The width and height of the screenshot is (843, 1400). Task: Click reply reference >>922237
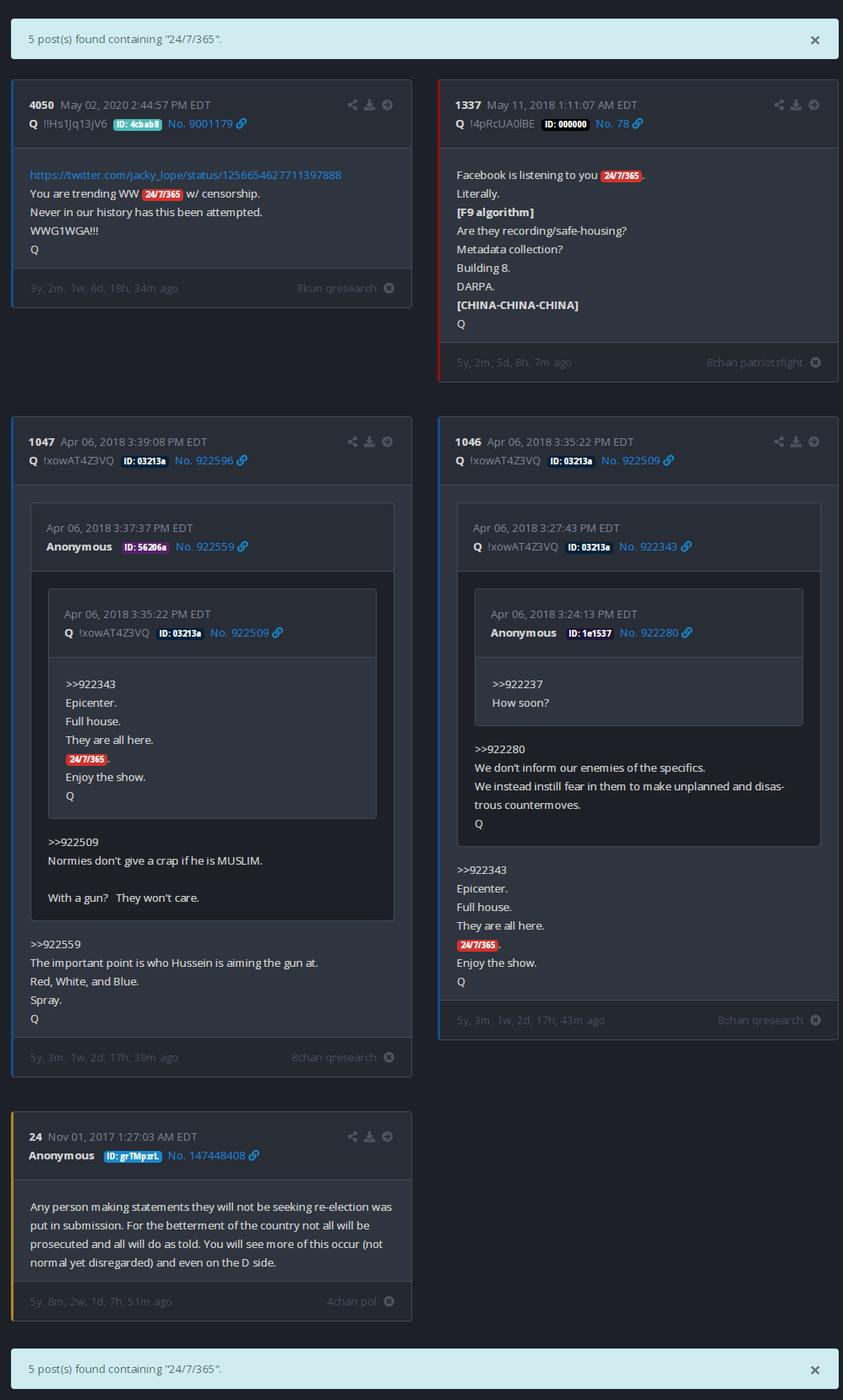tap(518, 684)
